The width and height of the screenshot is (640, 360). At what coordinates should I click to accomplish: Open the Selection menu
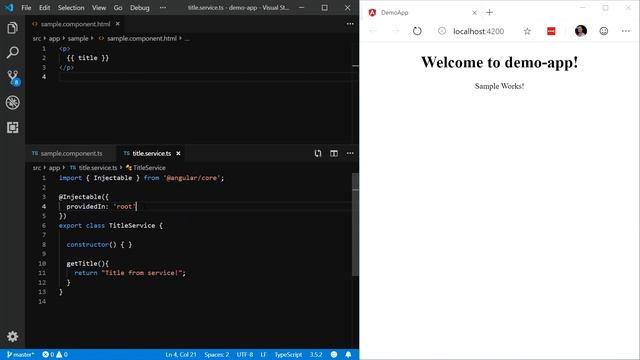click(71, 7)
